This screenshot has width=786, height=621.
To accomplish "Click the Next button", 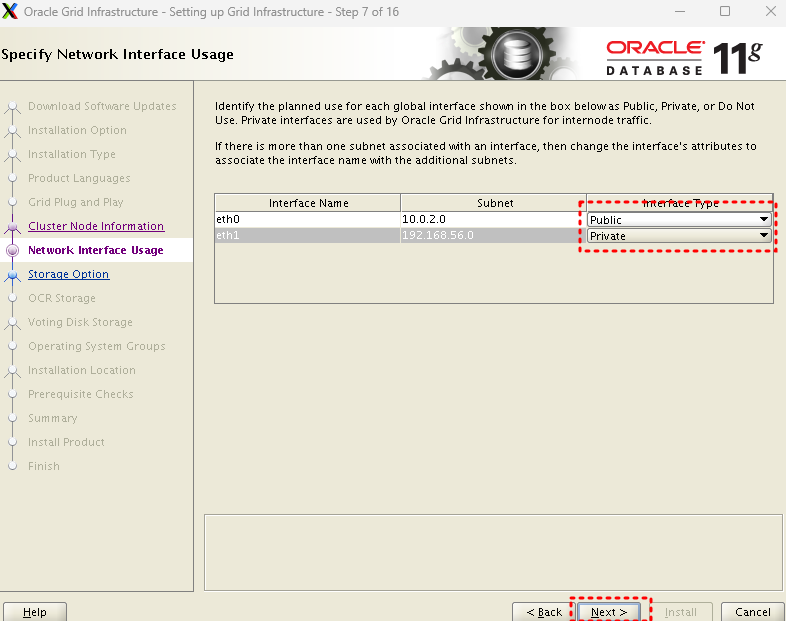I will tap(609, 612).
